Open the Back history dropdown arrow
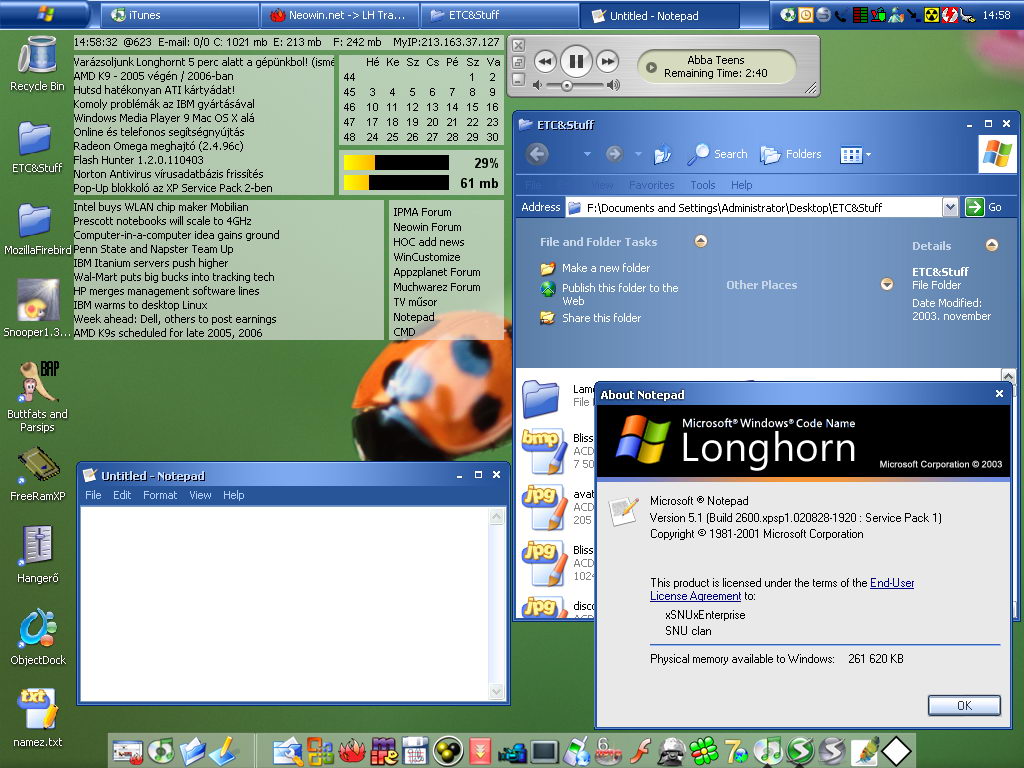This screenshot has width=1024, height=768. (x=587, y=154)
